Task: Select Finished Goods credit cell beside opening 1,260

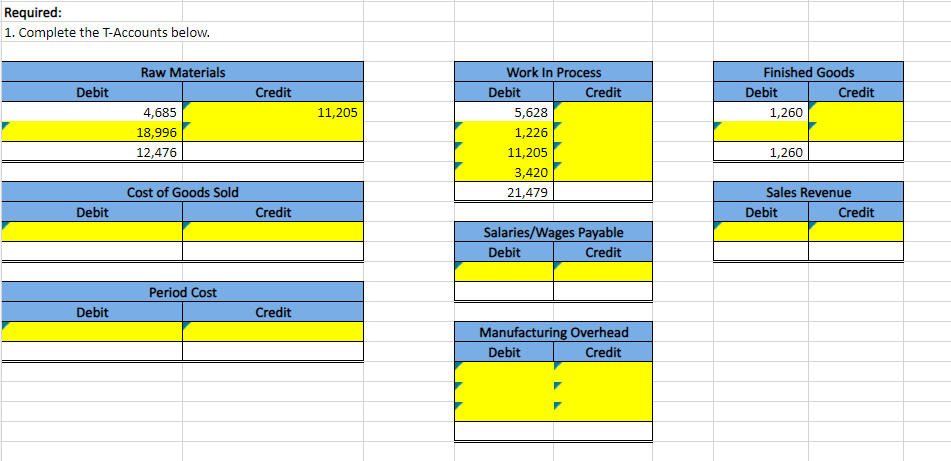Action: point(856,112)
